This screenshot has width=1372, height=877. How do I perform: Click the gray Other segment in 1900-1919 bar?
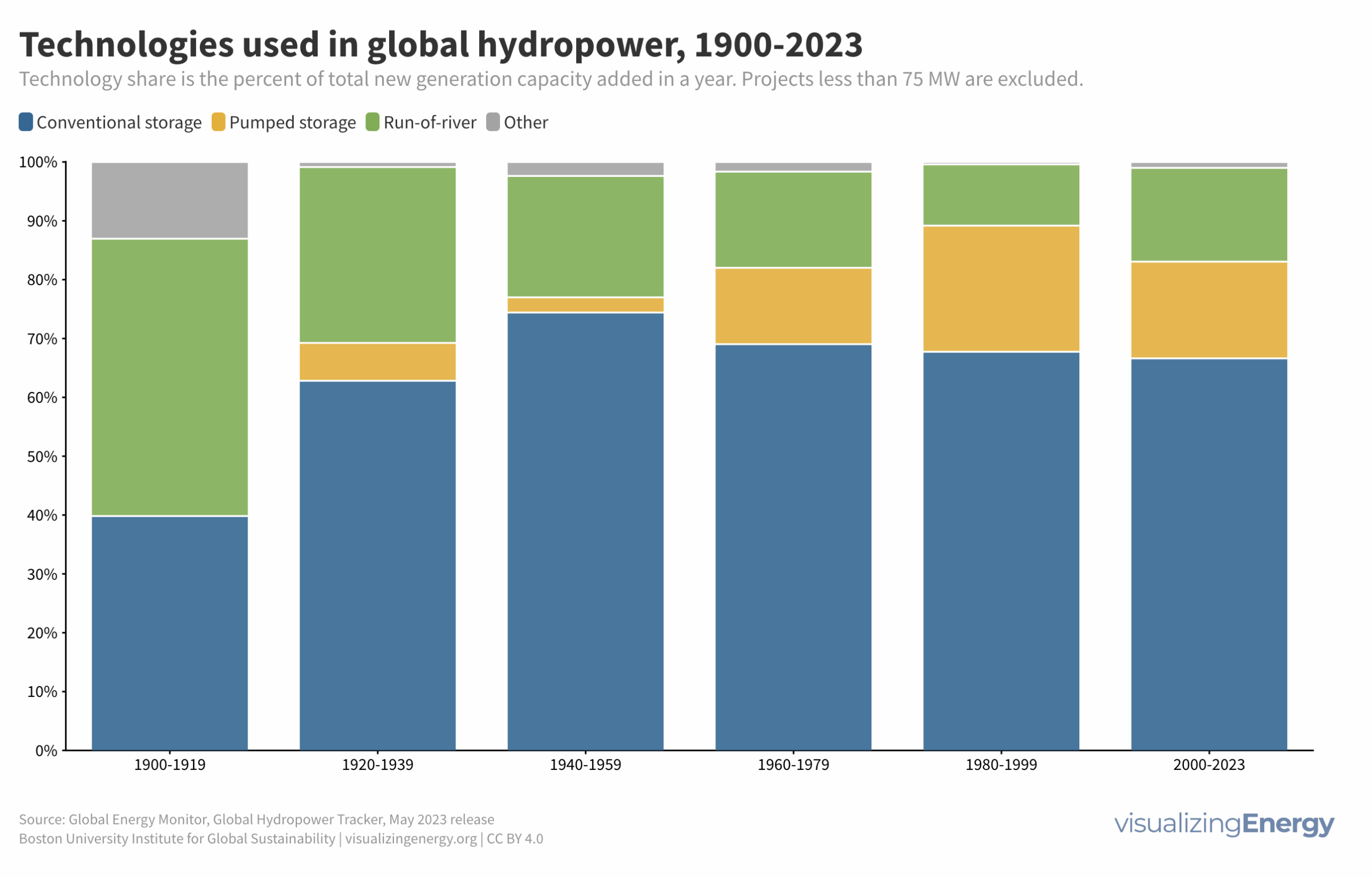170,200
